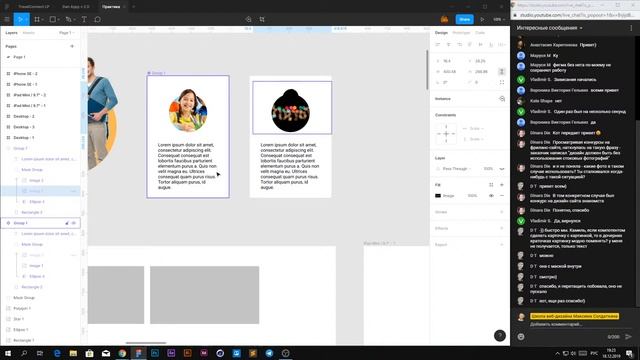Click the horizontal canvas scrollbar

coord(146,343)
